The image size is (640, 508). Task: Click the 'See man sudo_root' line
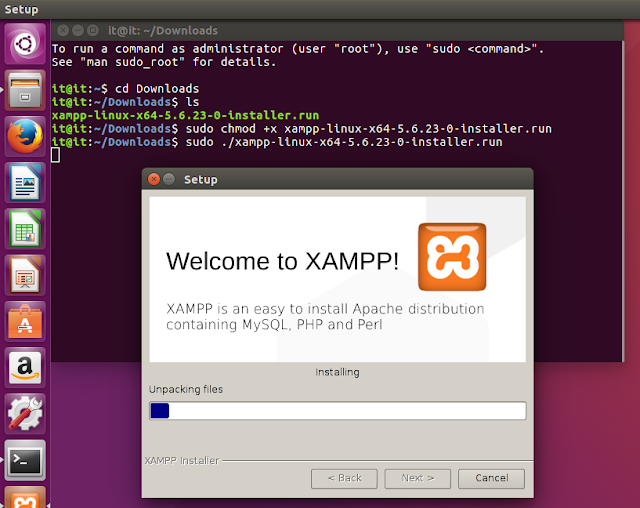click(x=164, y=62)
